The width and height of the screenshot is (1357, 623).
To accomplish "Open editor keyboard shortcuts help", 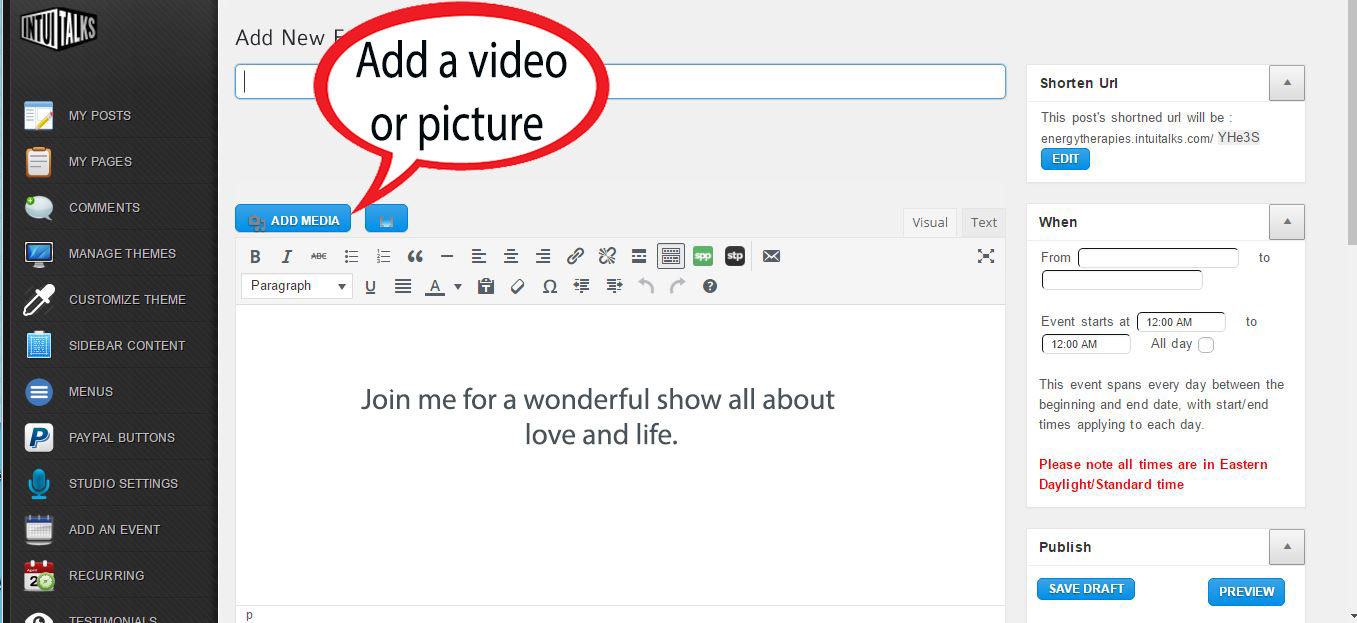I will click(710, 286).
